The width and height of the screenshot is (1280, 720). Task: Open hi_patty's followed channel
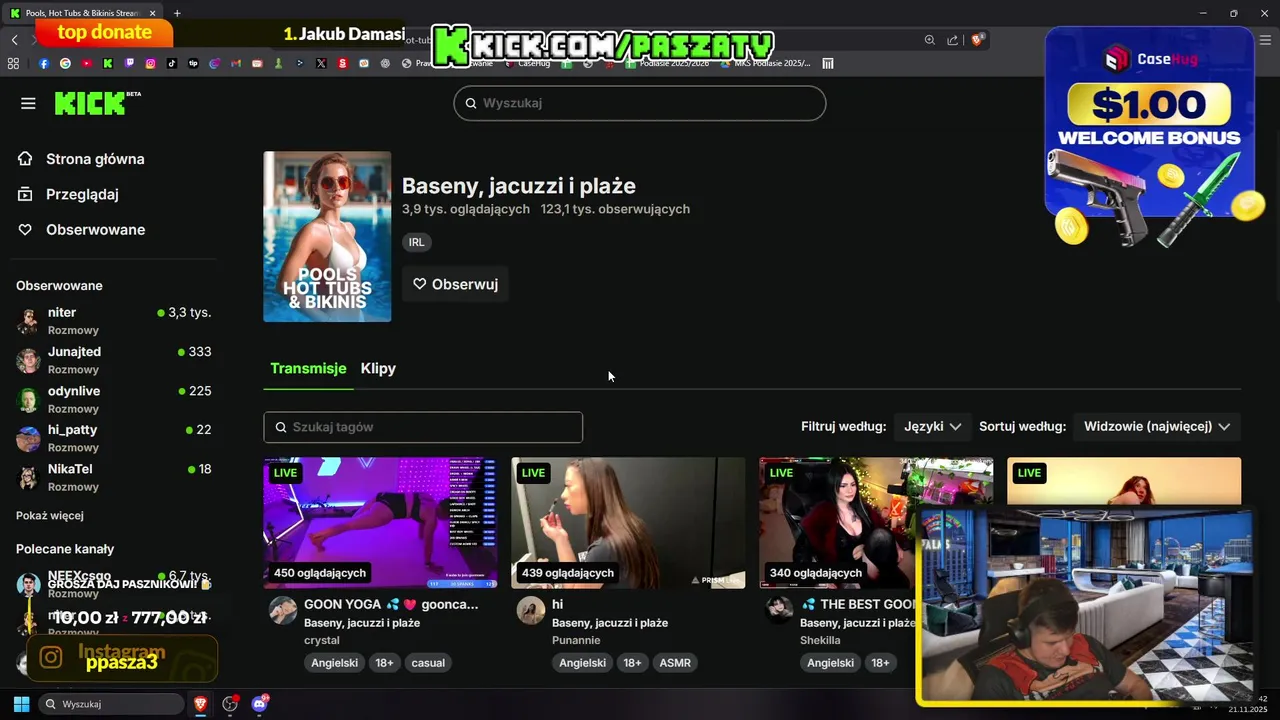pyautogui.click(x=114, y=437)
